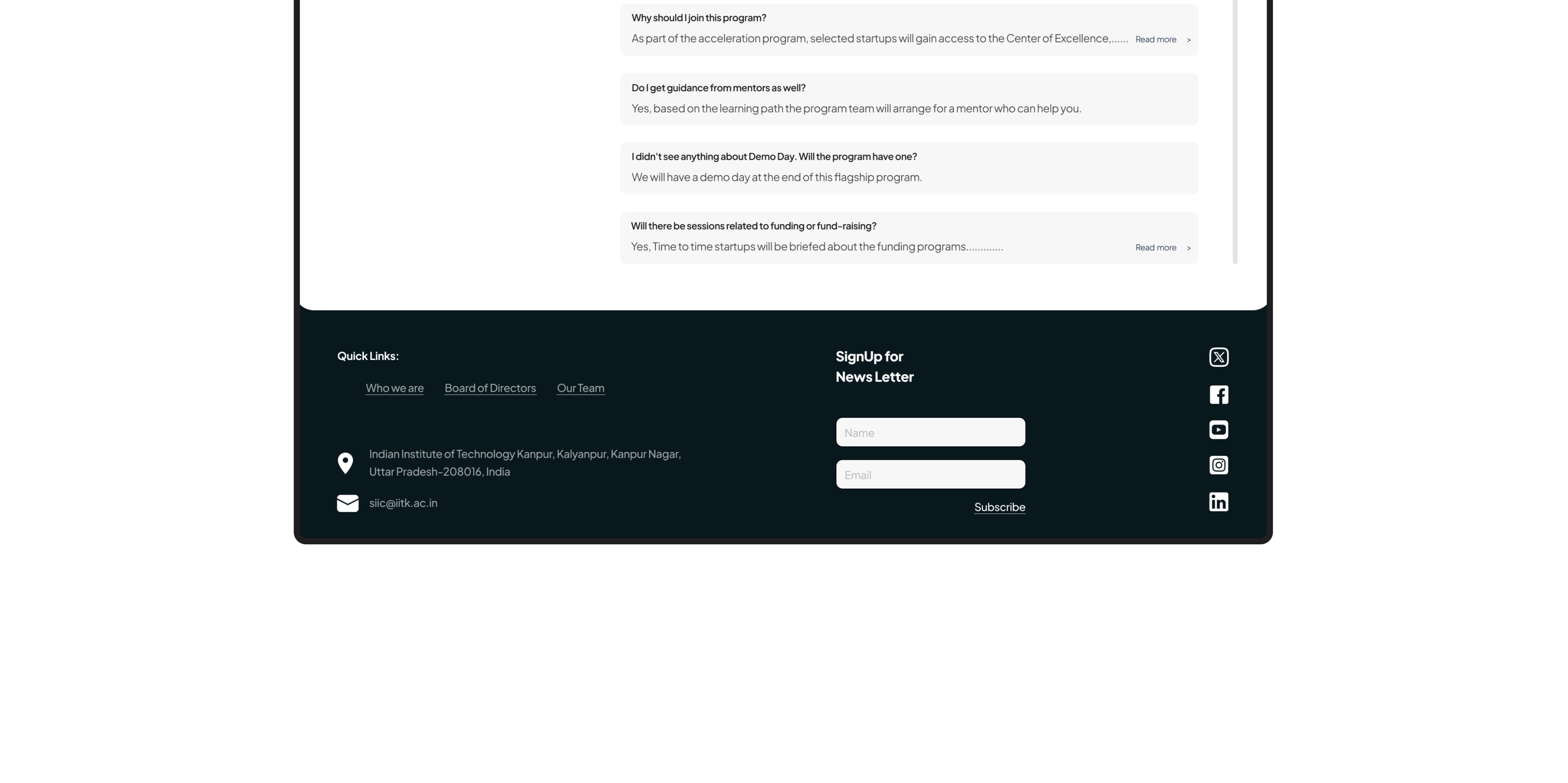The height and width of the screenshot is (783, 1568).
Task: Expand 'Why should I join' Read more
Action: 1155,39
